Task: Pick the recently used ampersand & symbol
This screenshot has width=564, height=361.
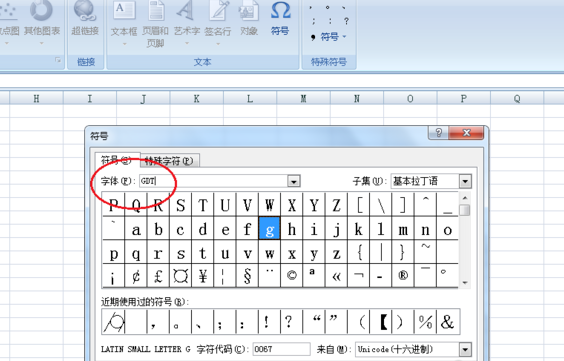Action: (447, 321)
